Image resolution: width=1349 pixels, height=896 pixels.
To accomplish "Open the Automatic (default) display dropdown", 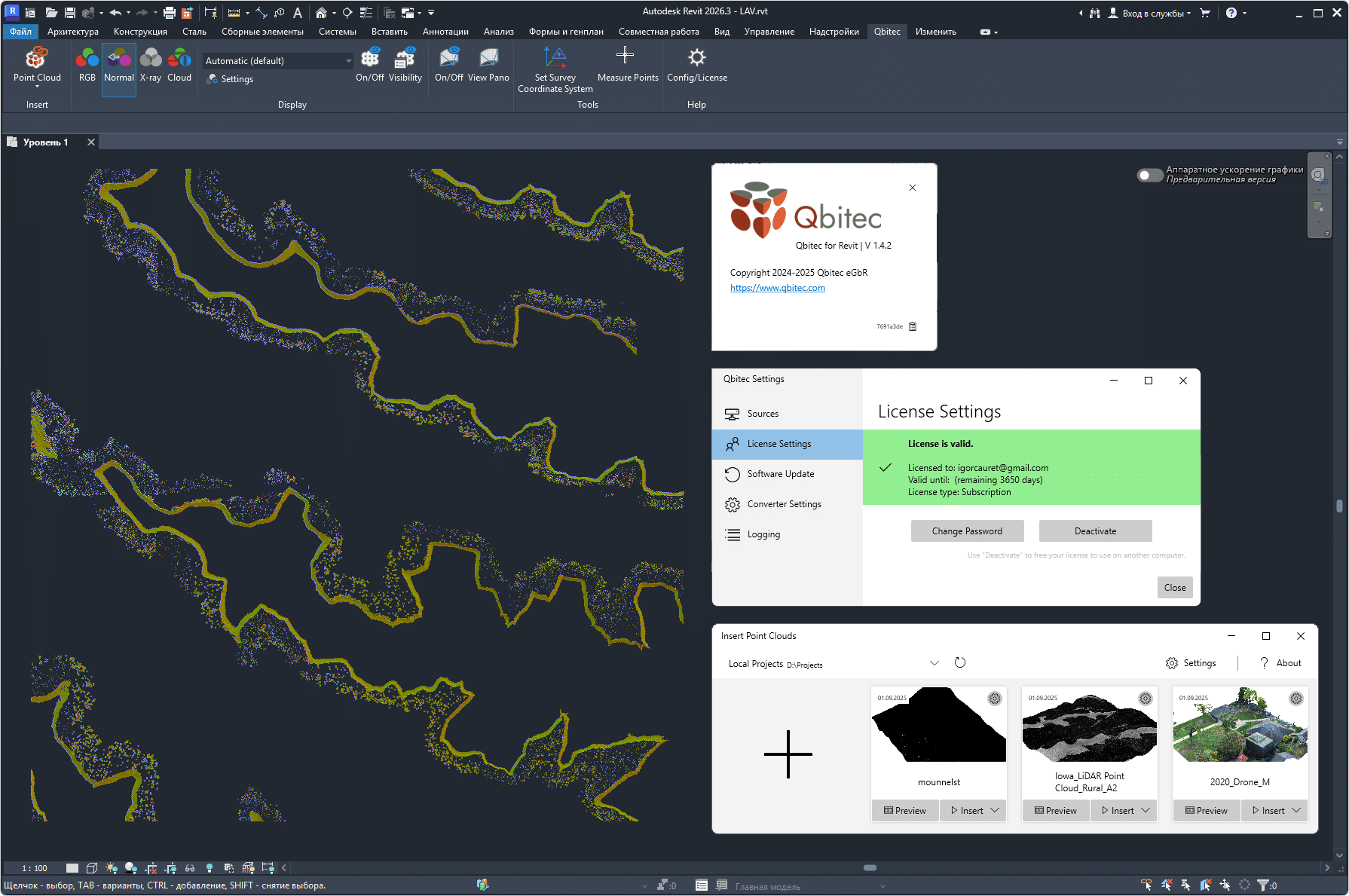I will coord(347,60).
